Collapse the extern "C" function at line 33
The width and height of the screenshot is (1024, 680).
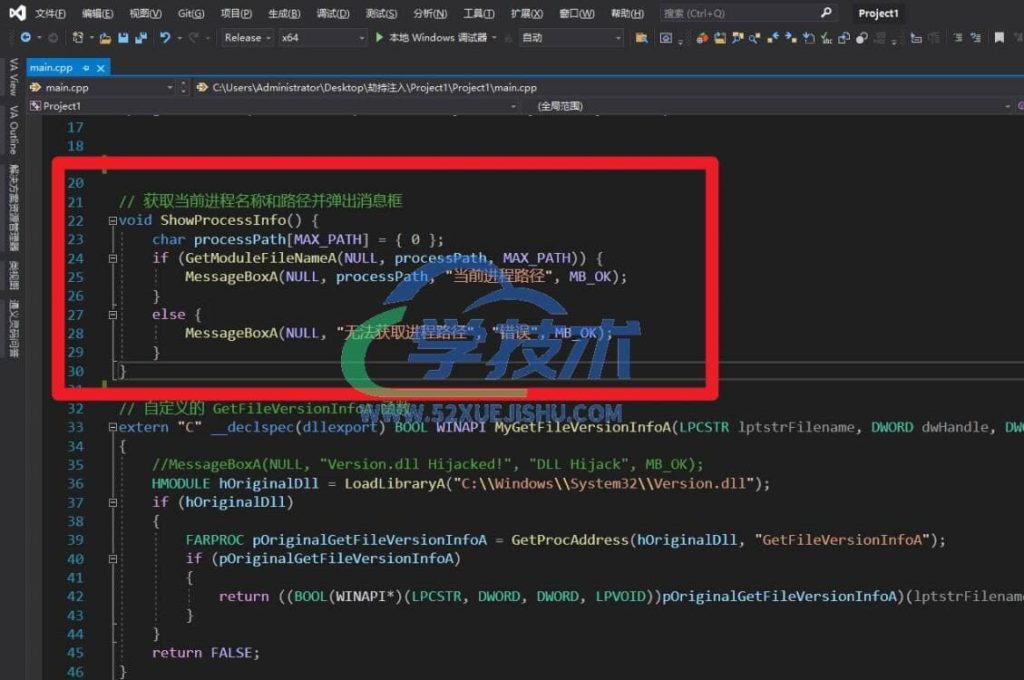[x=110, y=427]
